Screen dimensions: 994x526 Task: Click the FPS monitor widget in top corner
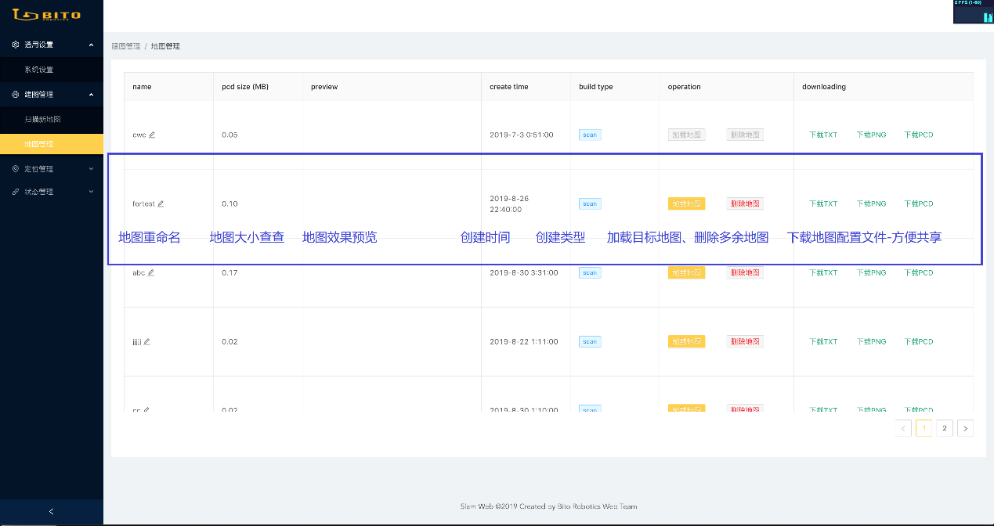[x=972, y=12]
